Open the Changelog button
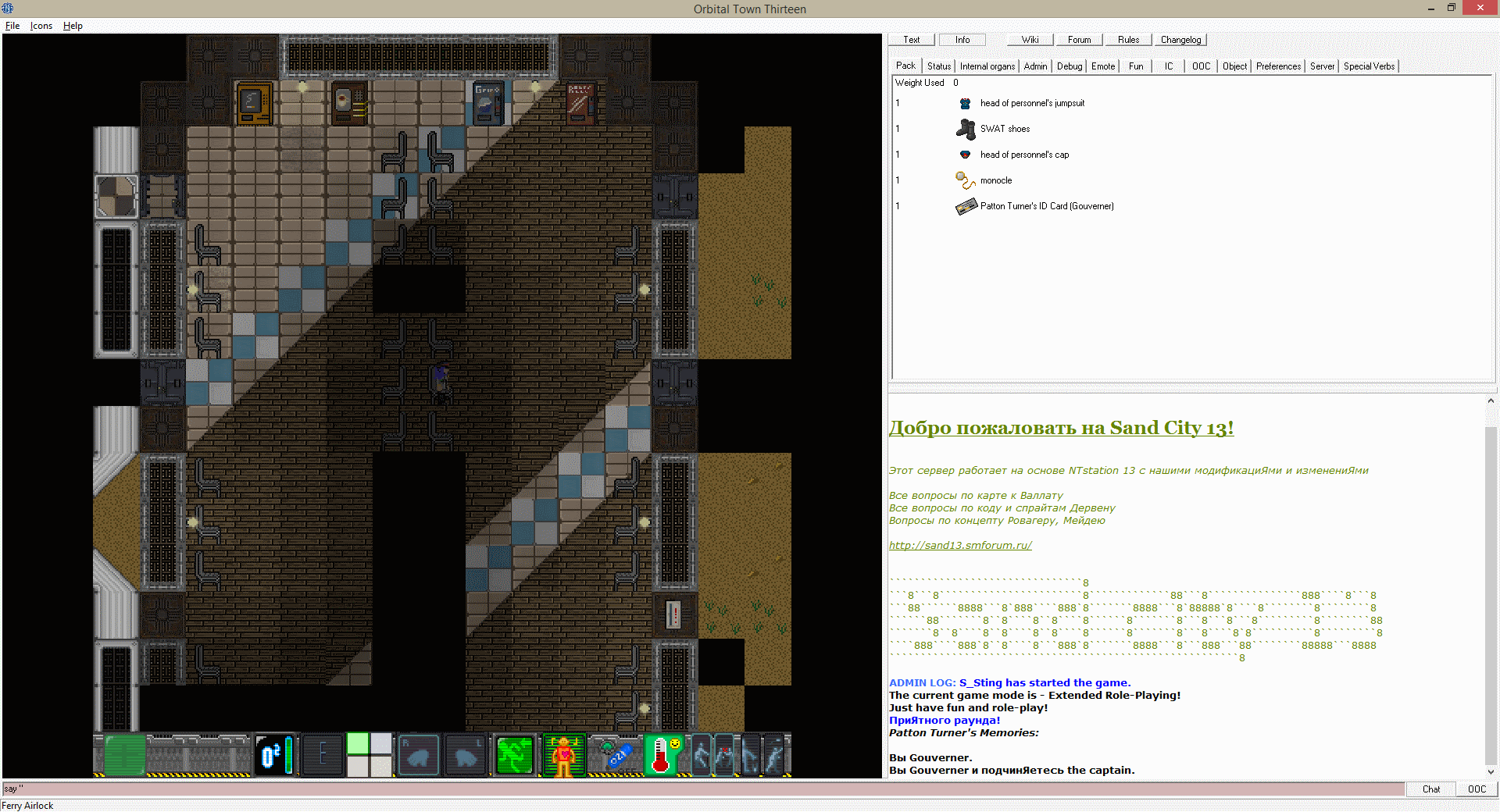This screenshot has height=812, width=1500. tap(1181, 40)
